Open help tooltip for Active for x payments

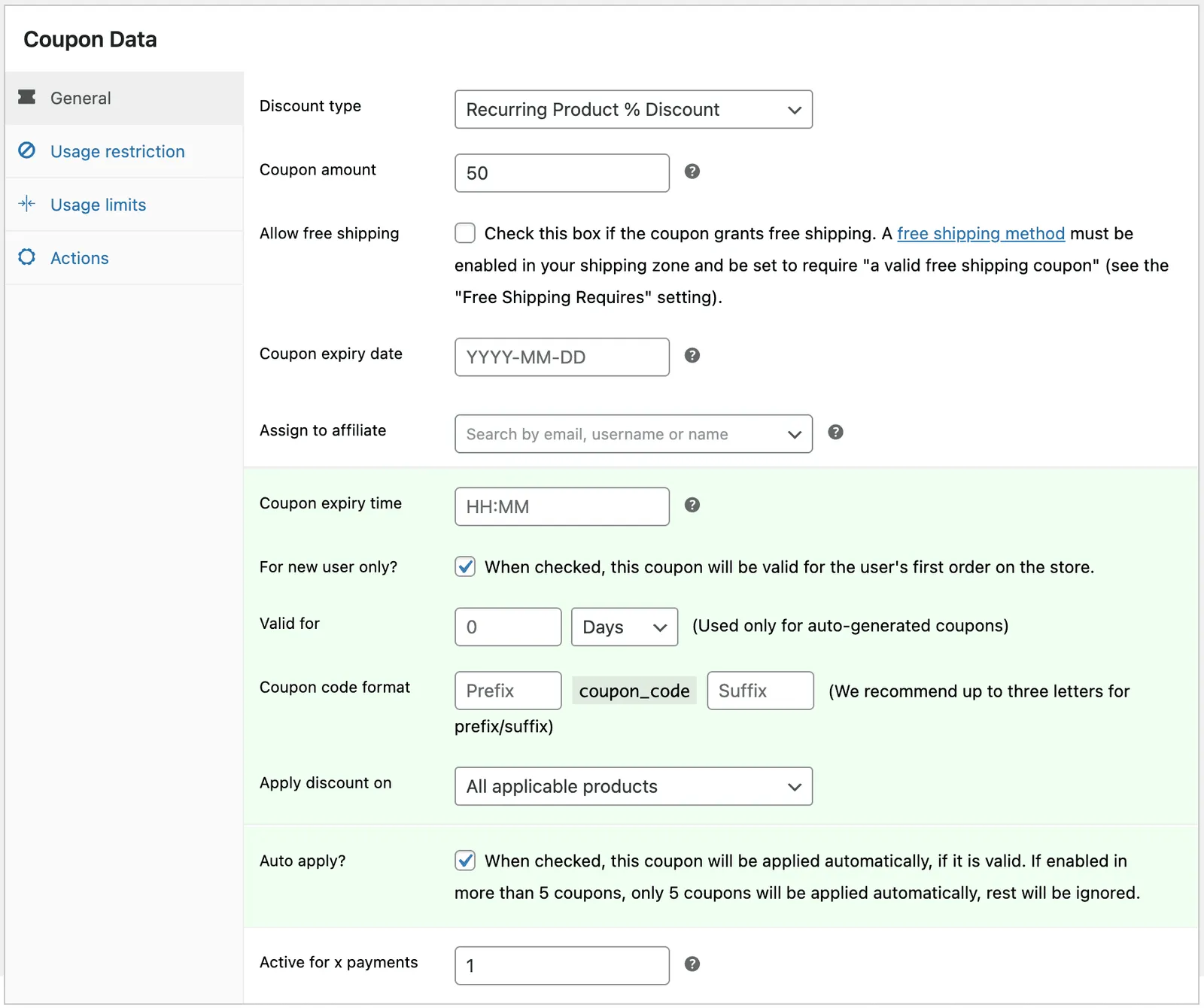tap(692, 964)
